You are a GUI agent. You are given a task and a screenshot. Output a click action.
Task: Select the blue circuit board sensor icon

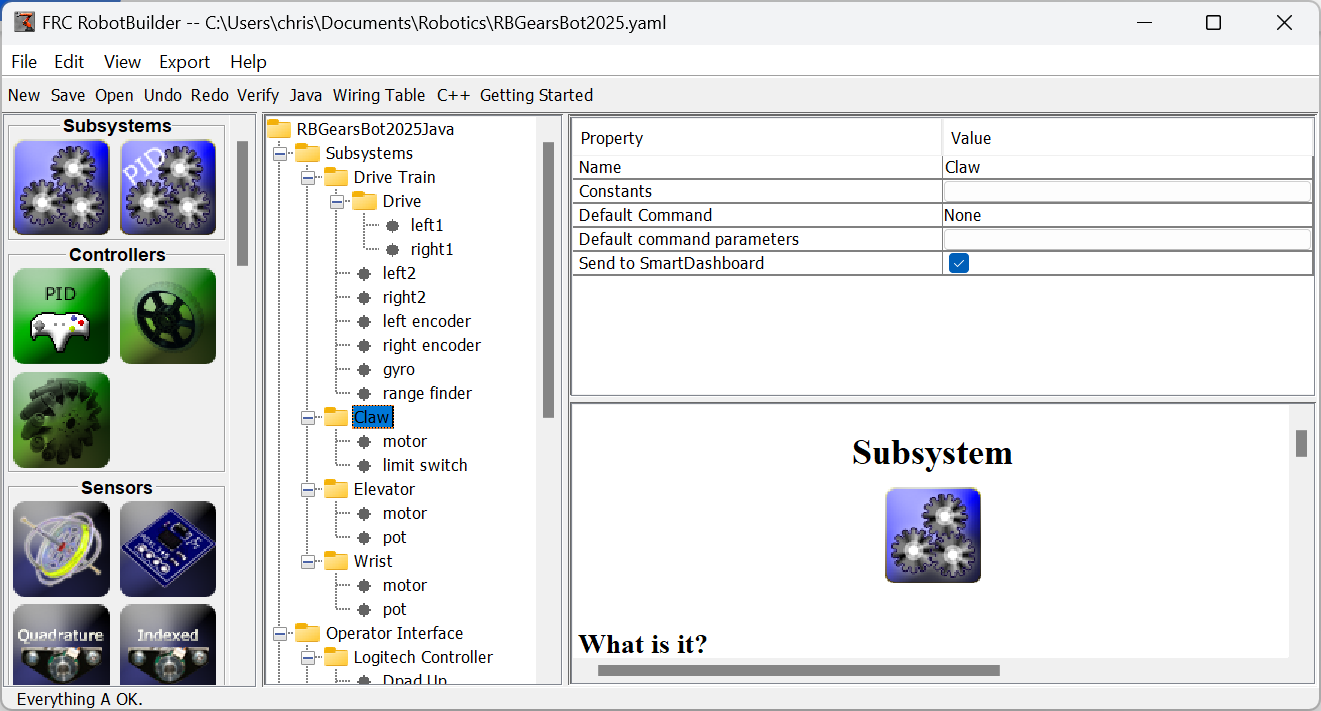pos(167,549)
